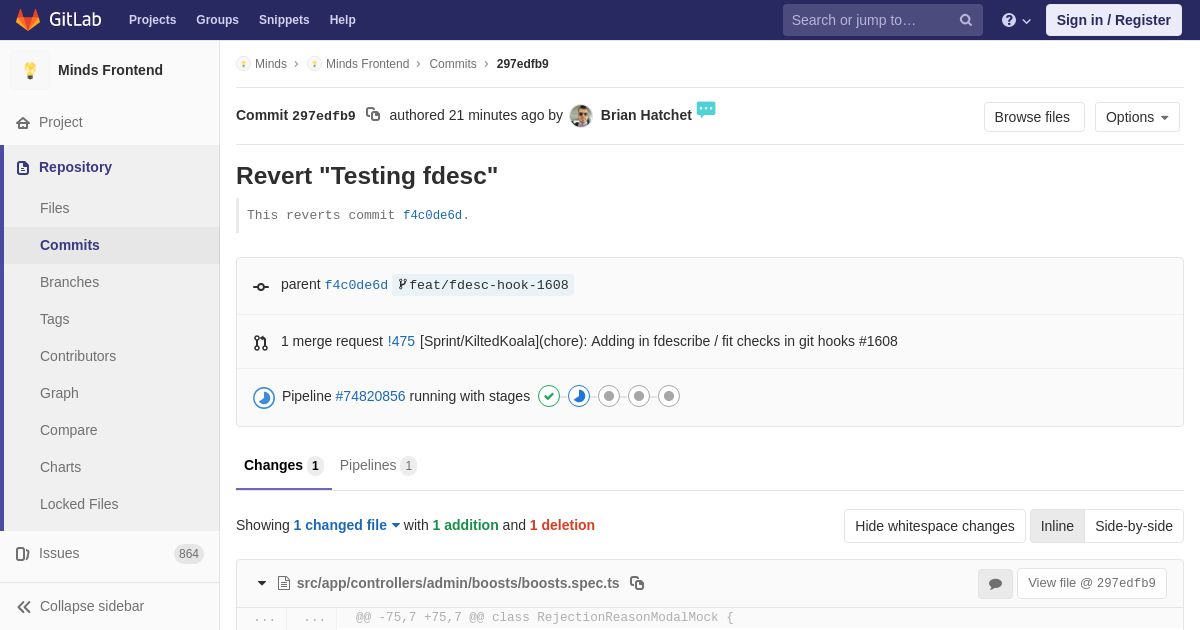Switch to the Pipelines tab
This screenshot has width=1200, height=630.
tap(378, 466)
